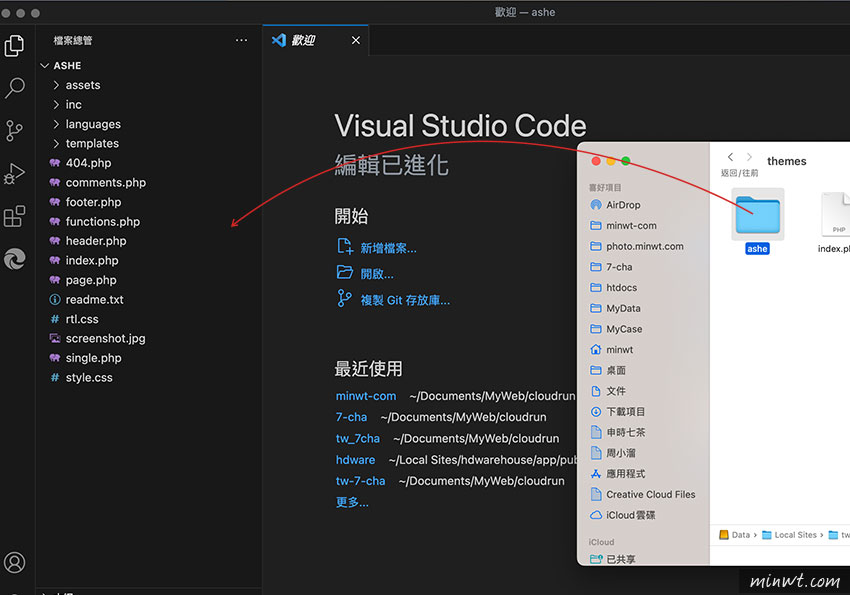
Task: Select MyCase in Finder sidebar
Action: click(x=624, y=329)
